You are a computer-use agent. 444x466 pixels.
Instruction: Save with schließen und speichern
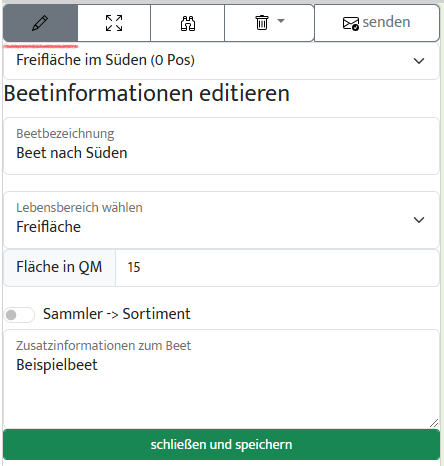(x=221, y=445)
